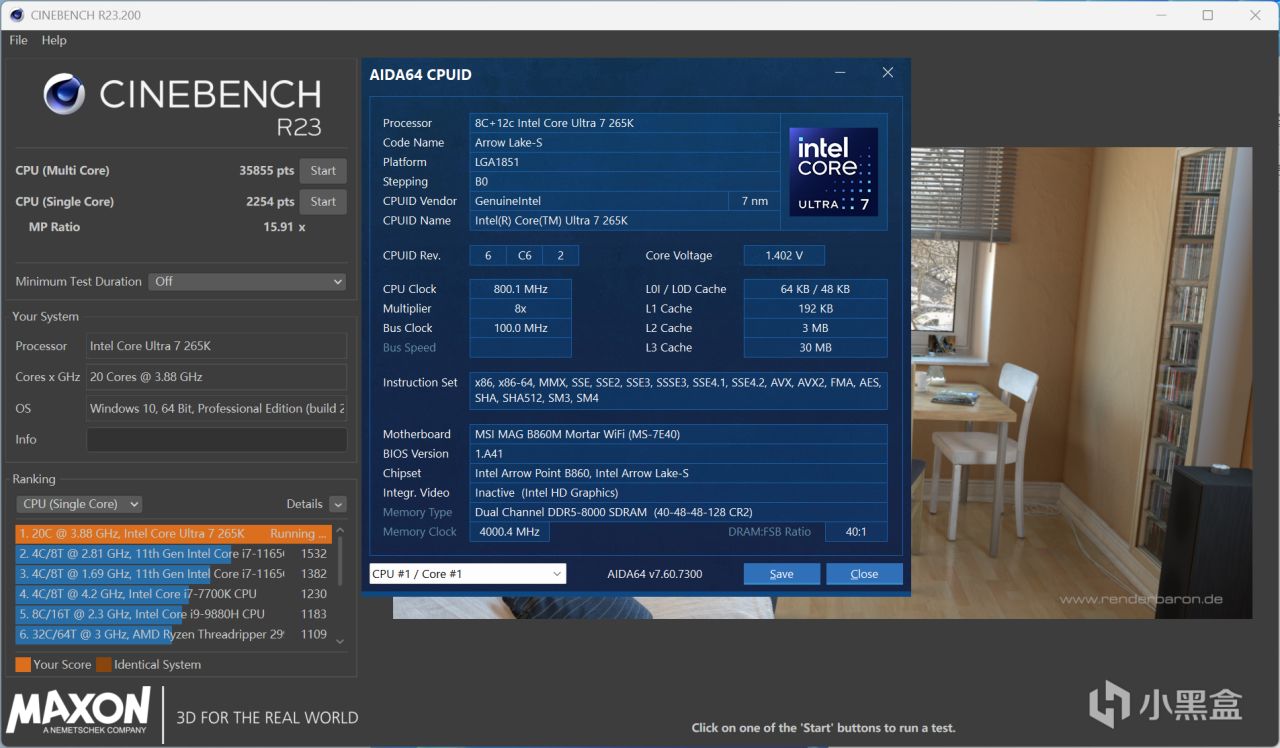The width and height of the screenshot is (1280, 748).
Task: Click the AIDA64 Processor value 8C+12c Intel Core Ultra 7 265K
Action: click(x=625, y=123)
